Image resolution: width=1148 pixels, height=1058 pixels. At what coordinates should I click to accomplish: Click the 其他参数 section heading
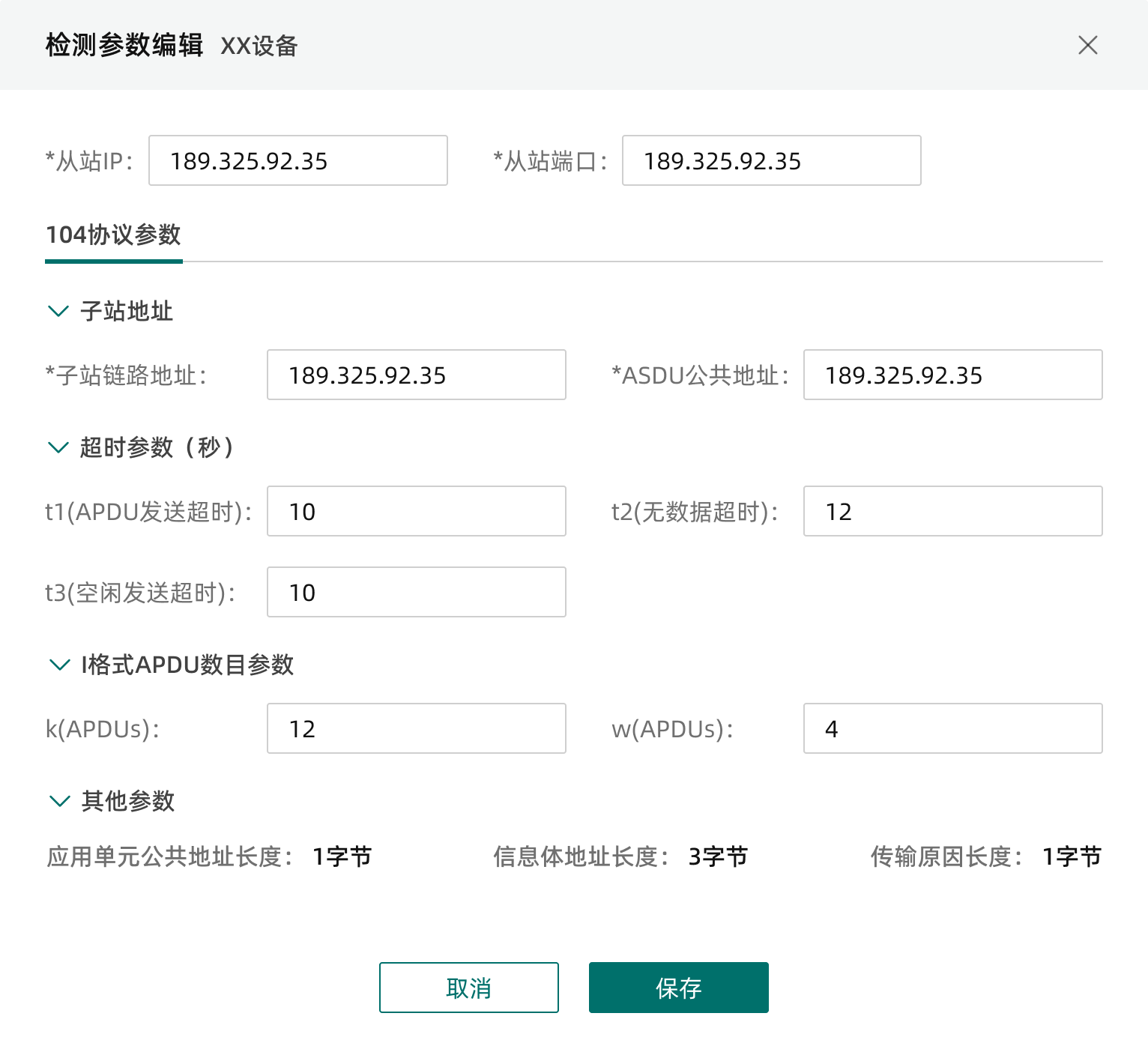point(127,801)
